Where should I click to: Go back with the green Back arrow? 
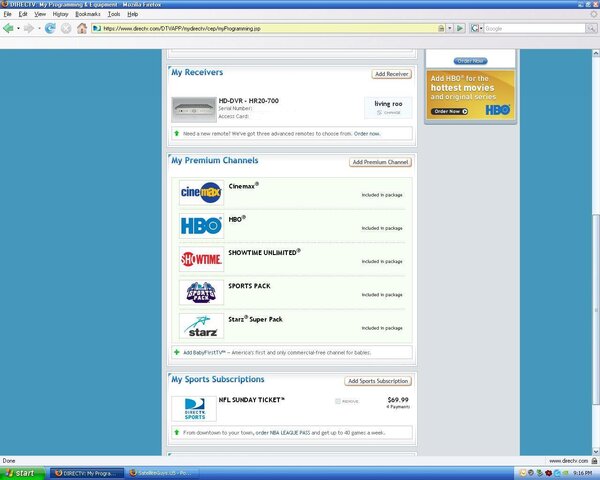[x=8, y=28]
